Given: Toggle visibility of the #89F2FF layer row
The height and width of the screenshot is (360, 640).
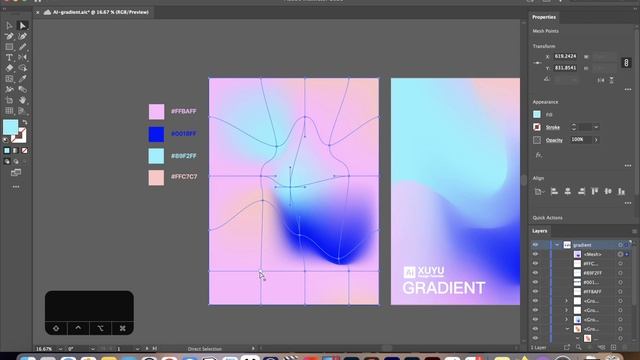Looking at the screenshot, I should pos(535,273).
